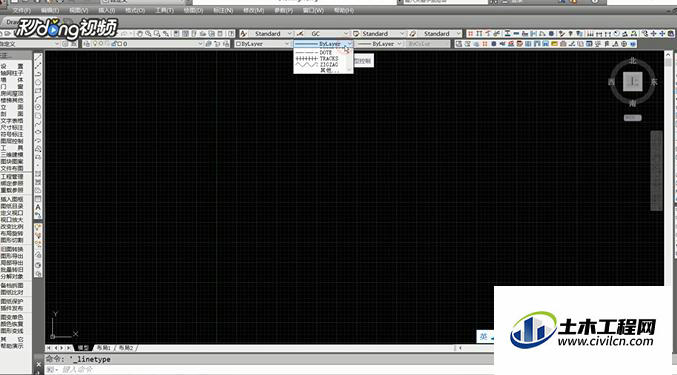Click the Pan hand toolbar icon

point(140,33)
